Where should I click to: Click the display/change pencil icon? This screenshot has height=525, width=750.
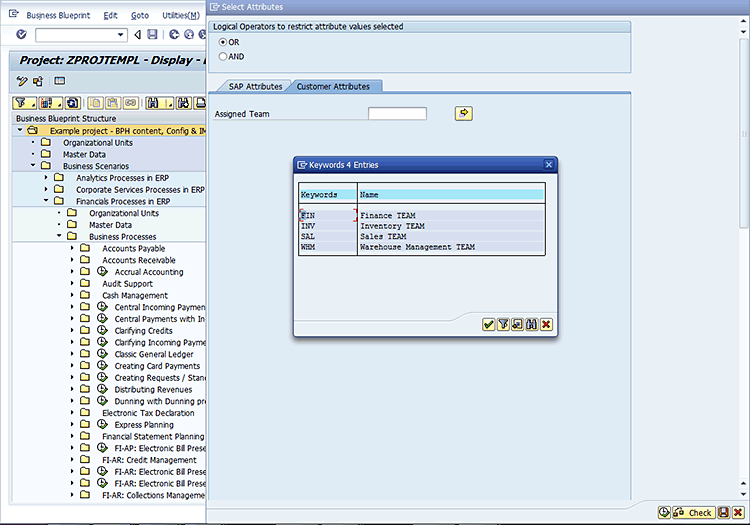(x=22, y=81)
